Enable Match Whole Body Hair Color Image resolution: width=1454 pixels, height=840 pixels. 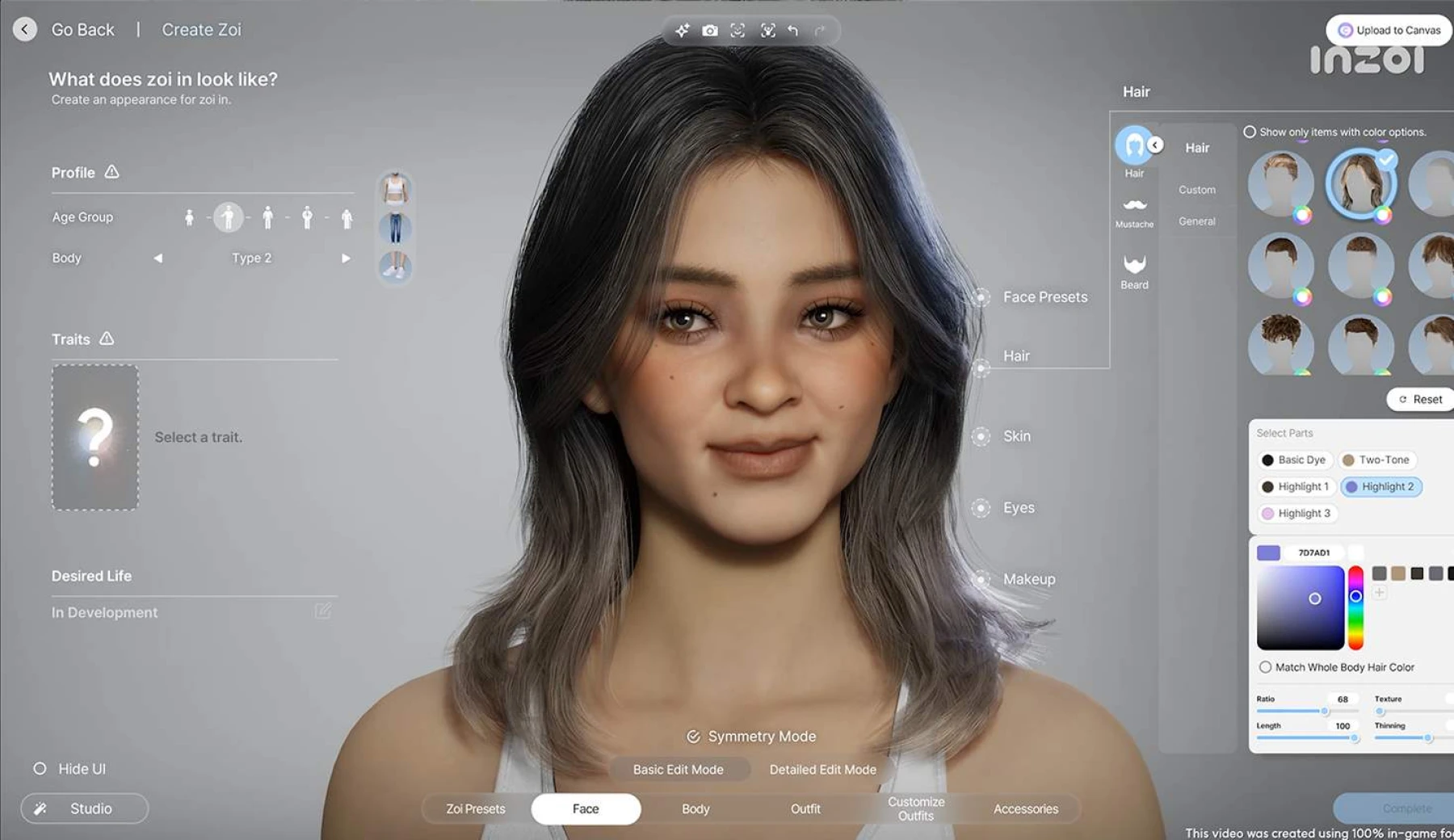pyautogui.click(x=1265, y=667)
